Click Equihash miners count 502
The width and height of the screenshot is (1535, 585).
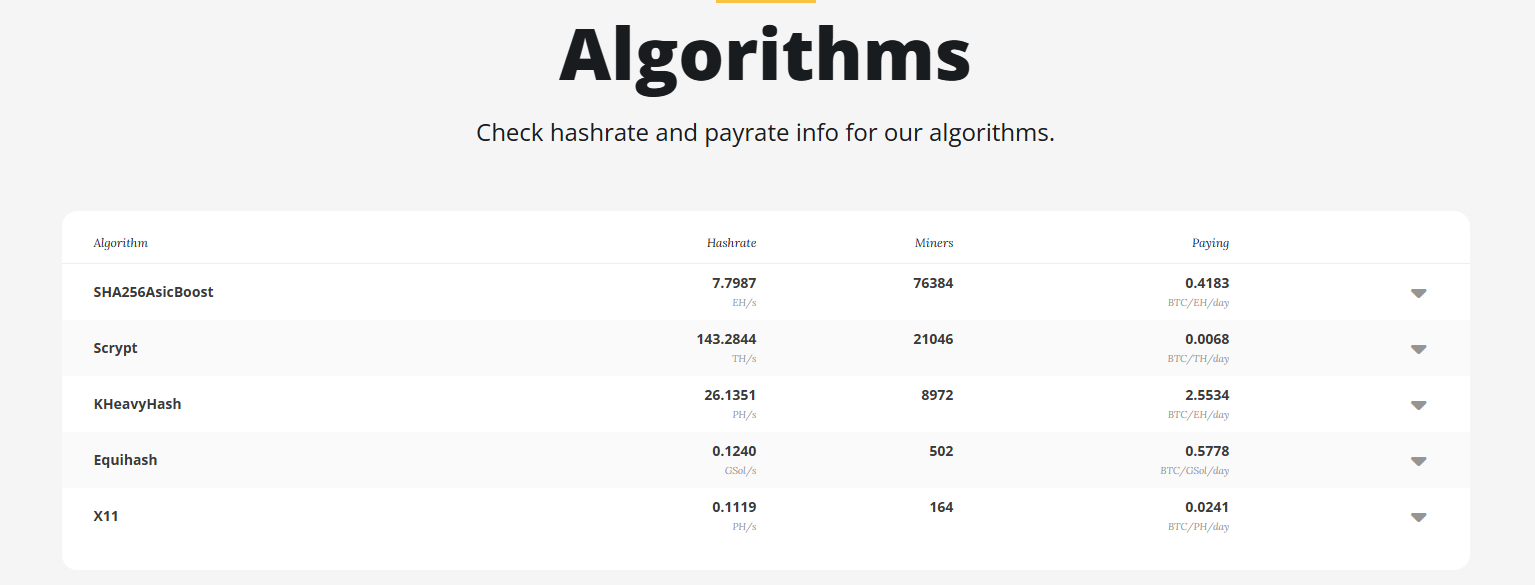point(941,451)
